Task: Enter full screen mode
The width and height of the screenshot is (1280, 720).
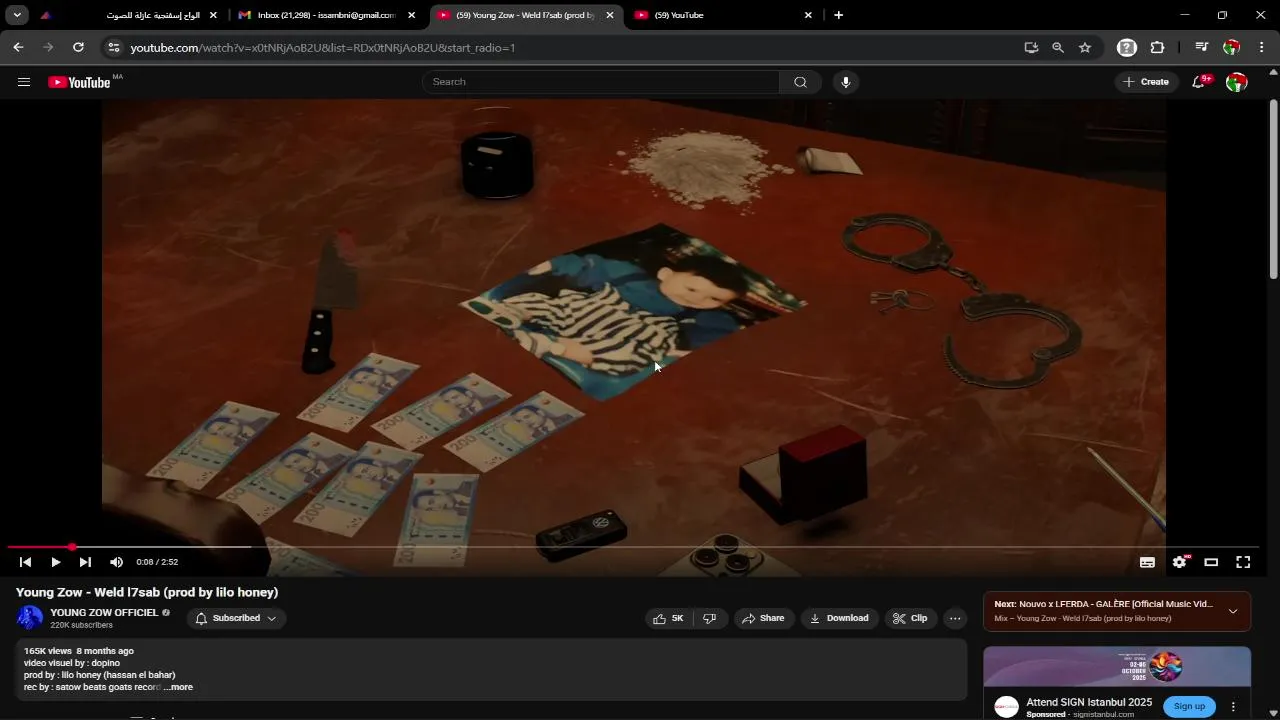Action: (1243, 562)
